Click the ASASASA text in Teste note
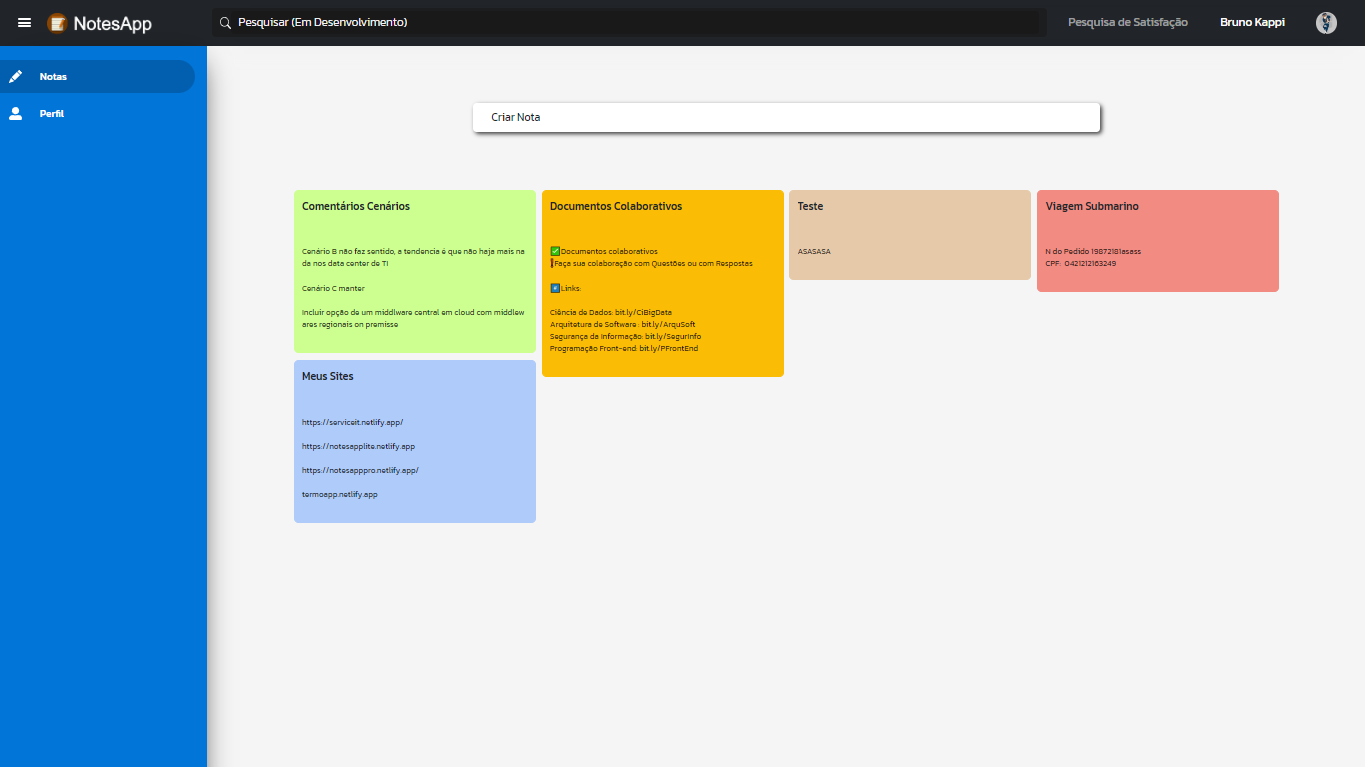 [x=814, y=251]
